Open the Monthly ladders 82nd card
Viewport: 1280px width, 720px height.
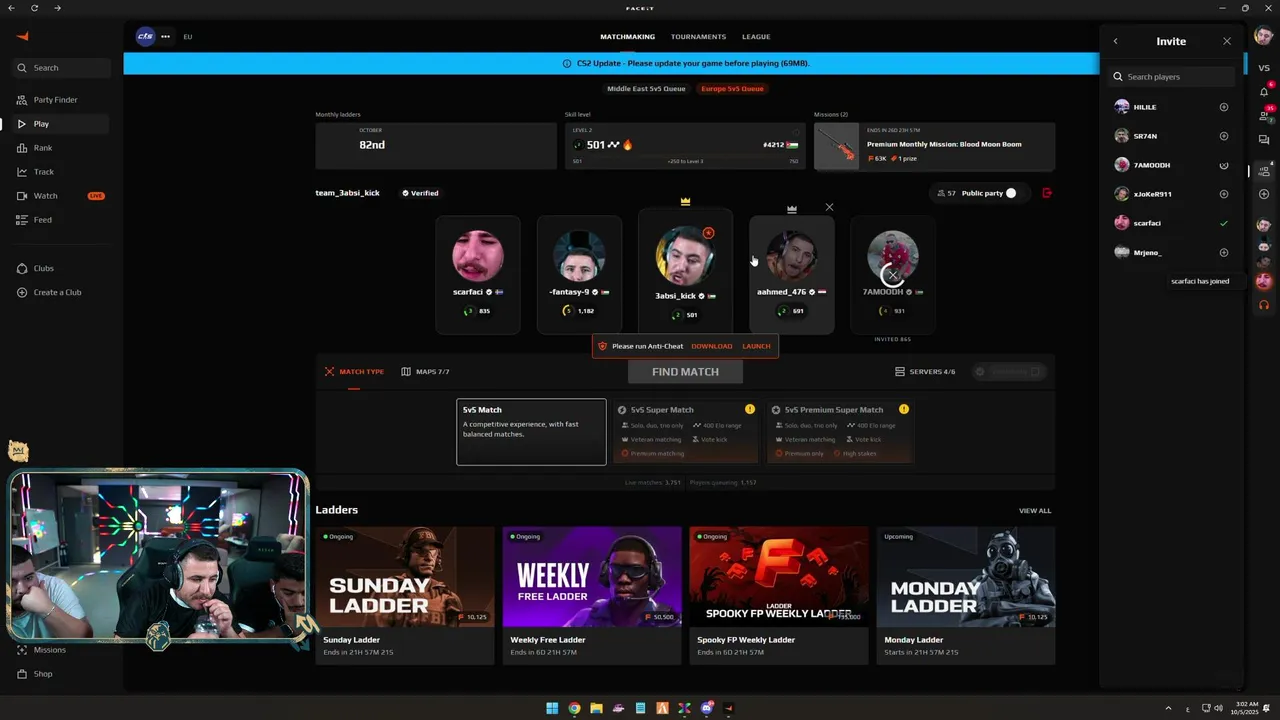point(435,146)
